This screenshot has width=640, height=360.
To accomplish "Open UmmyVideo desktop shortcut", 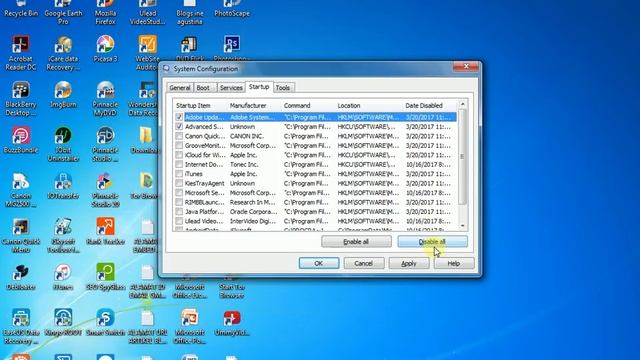I will tap(232, 323).
